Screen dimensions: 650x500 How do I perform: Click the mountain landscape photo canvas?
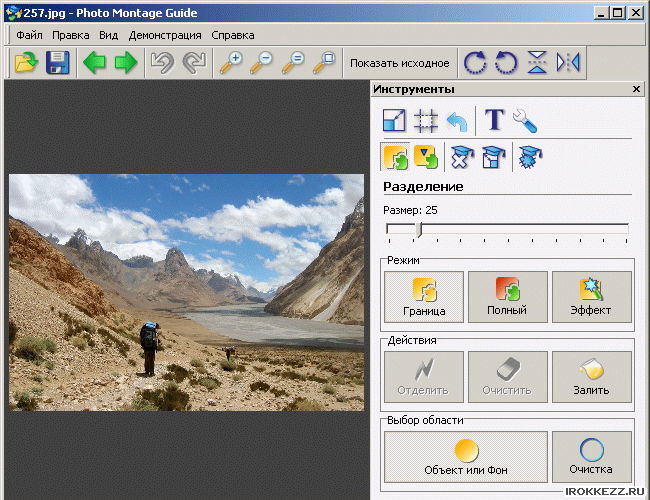tap(187, 292)
